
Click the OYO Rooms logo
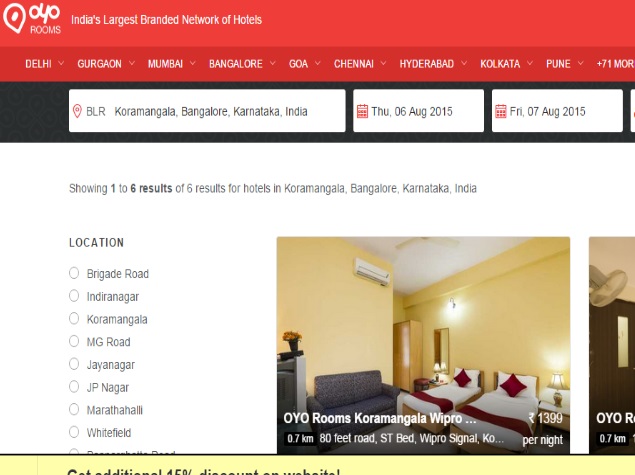32,20
